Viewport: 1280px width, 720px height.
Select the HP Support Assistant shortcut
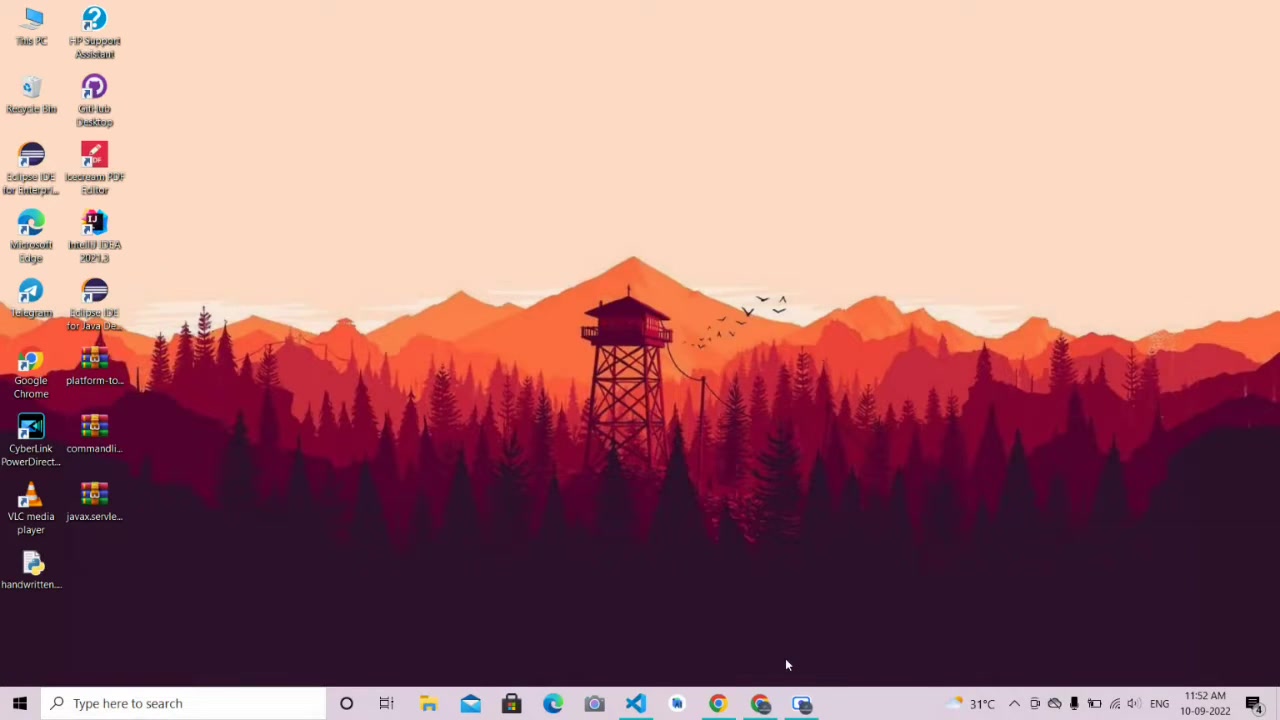(94, 33)
